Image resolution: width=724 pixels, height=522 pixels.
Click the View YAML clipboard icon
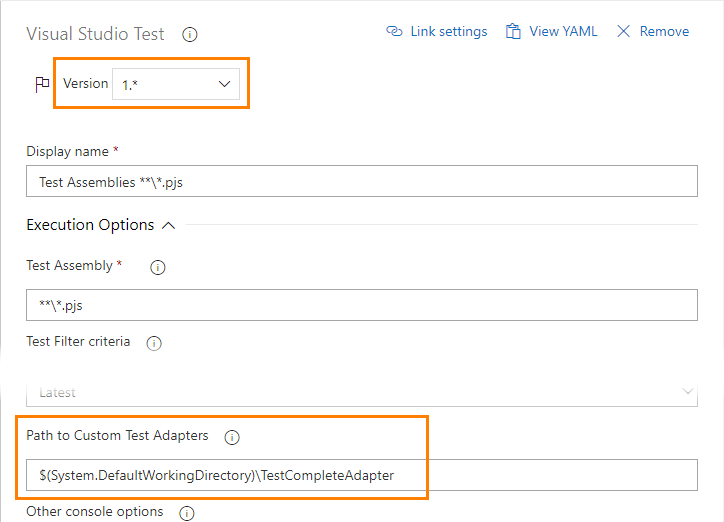click(514, 32)
